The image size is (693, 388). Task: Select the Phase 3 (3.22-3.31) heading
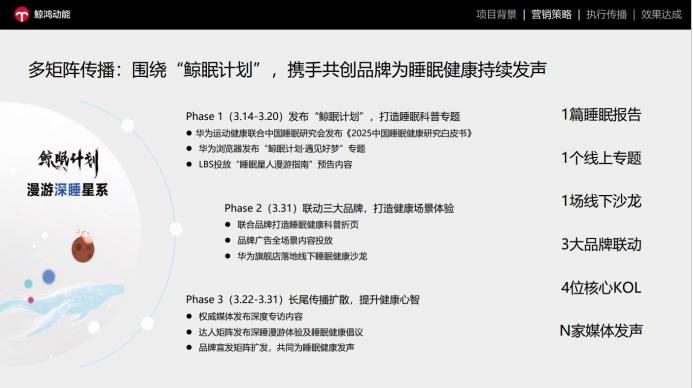[302, 300]
